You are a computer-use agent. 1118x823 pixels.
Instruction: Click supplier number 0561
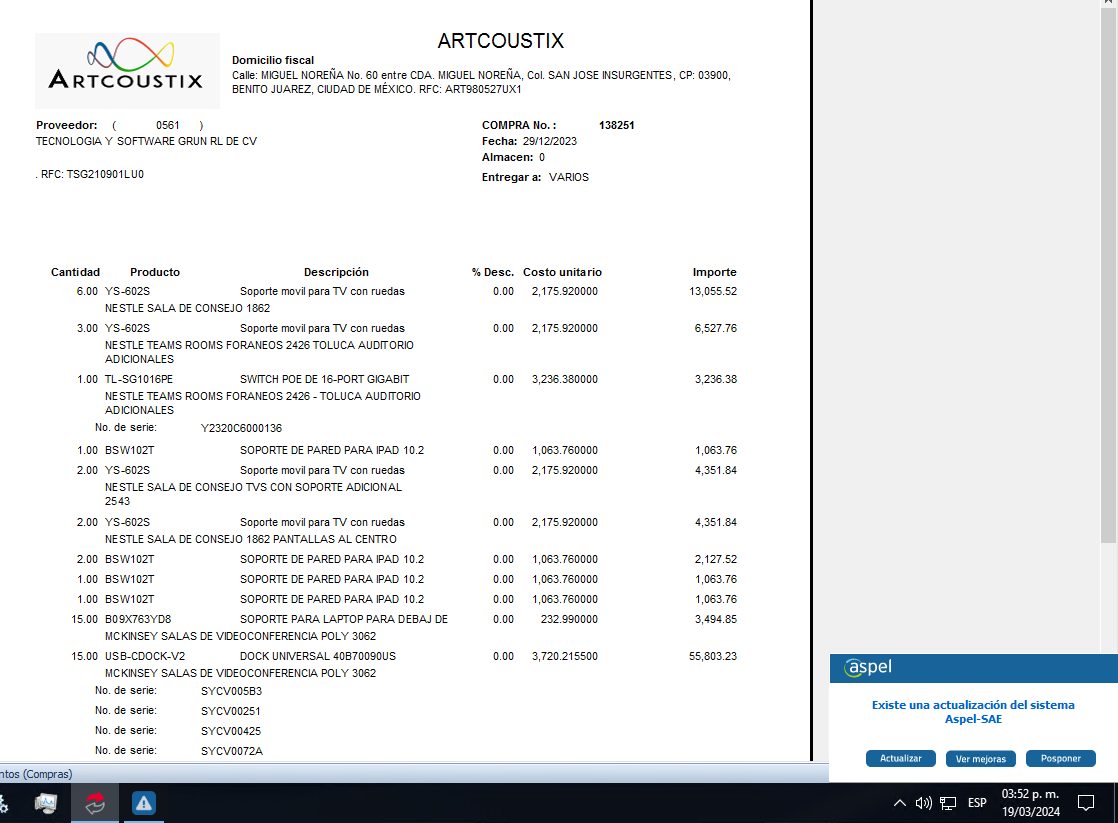click(168, 125)
